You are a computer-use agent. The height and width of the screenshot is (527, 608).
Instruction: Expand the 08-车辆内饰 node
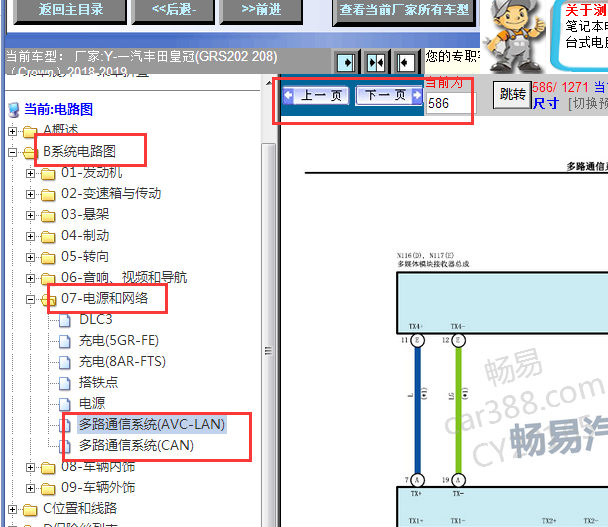(30, 468)
